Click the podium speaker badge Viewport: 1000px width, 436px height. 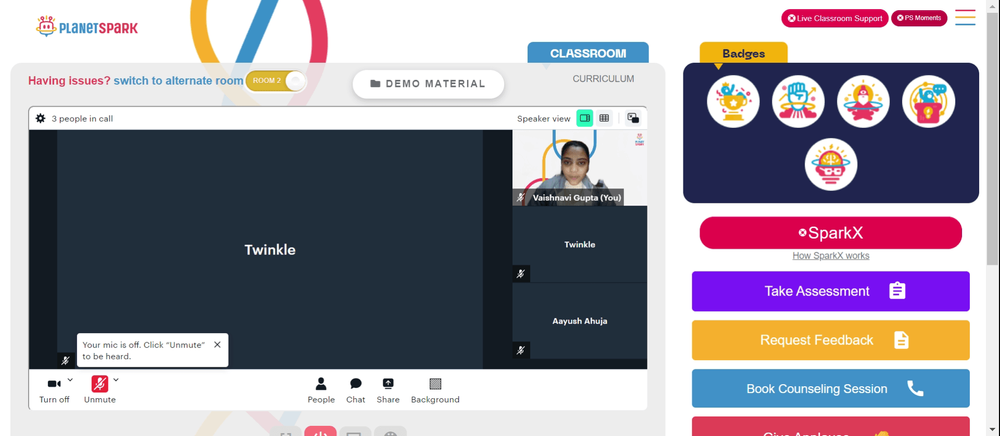[928, 101]
